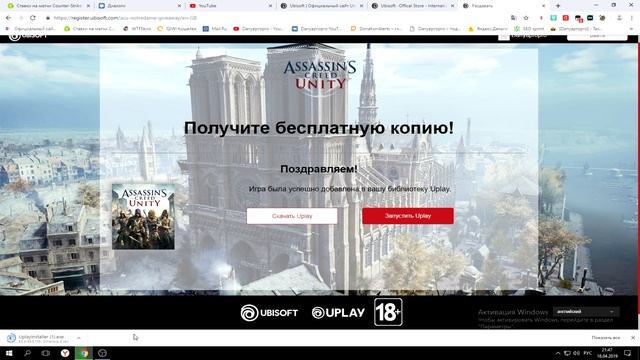The height and width of the screenshot is (360, 640).
Task: Click the РУС keyboard language indicator
Action: coord(588,353)
